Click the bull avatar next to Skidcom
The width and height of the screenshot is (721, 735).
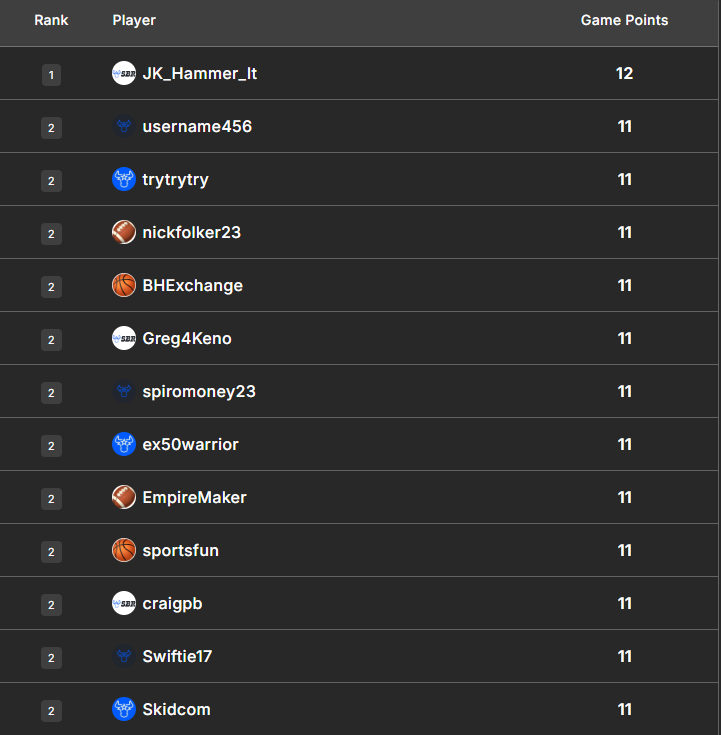(x=124, y=710)
